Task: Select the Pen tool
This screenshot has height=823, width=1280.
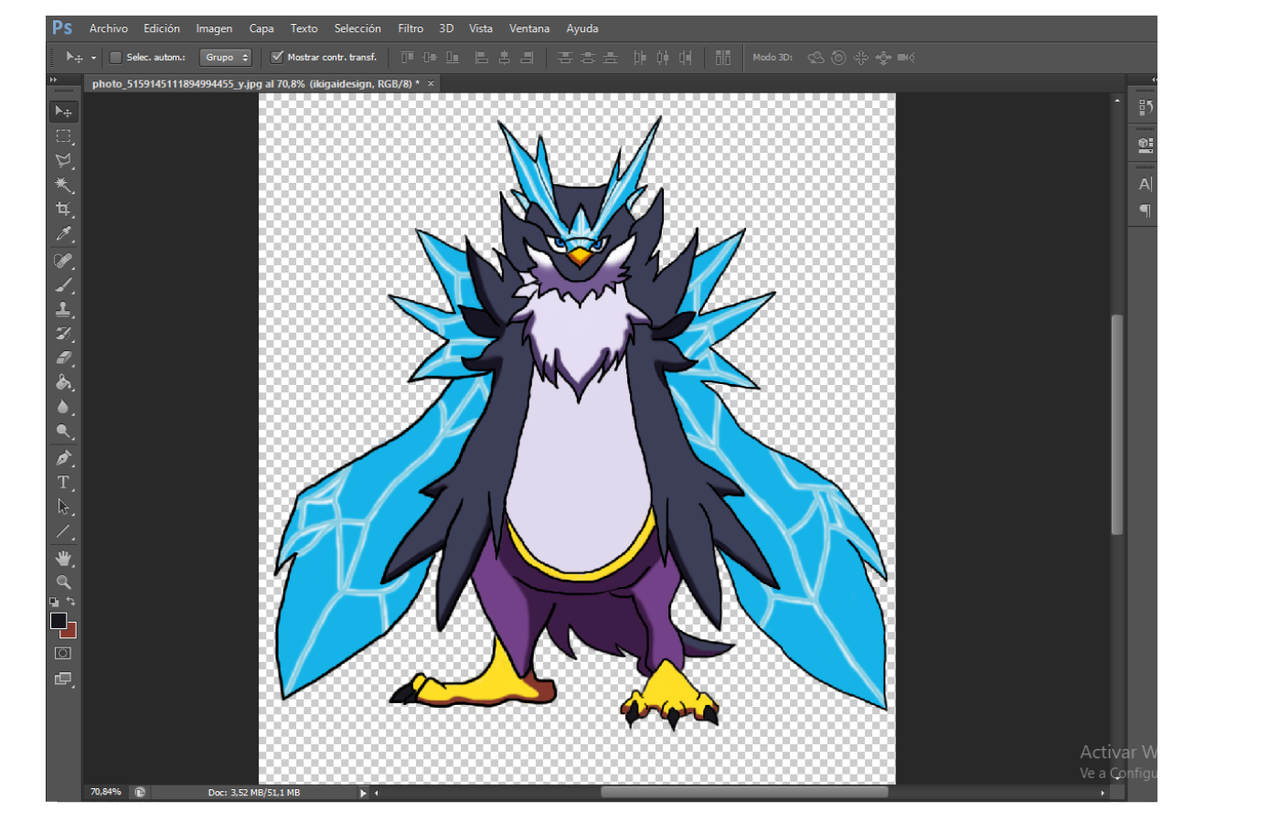Action: [63, 458]
